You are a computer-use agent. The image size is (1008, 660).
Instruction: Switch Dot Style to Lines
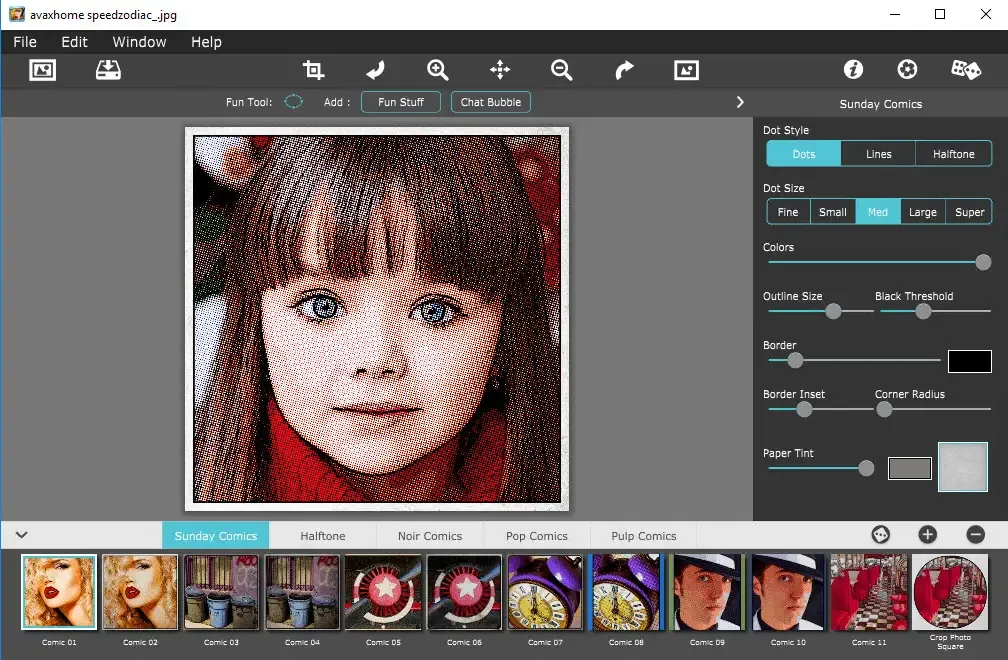click(878, 154)
